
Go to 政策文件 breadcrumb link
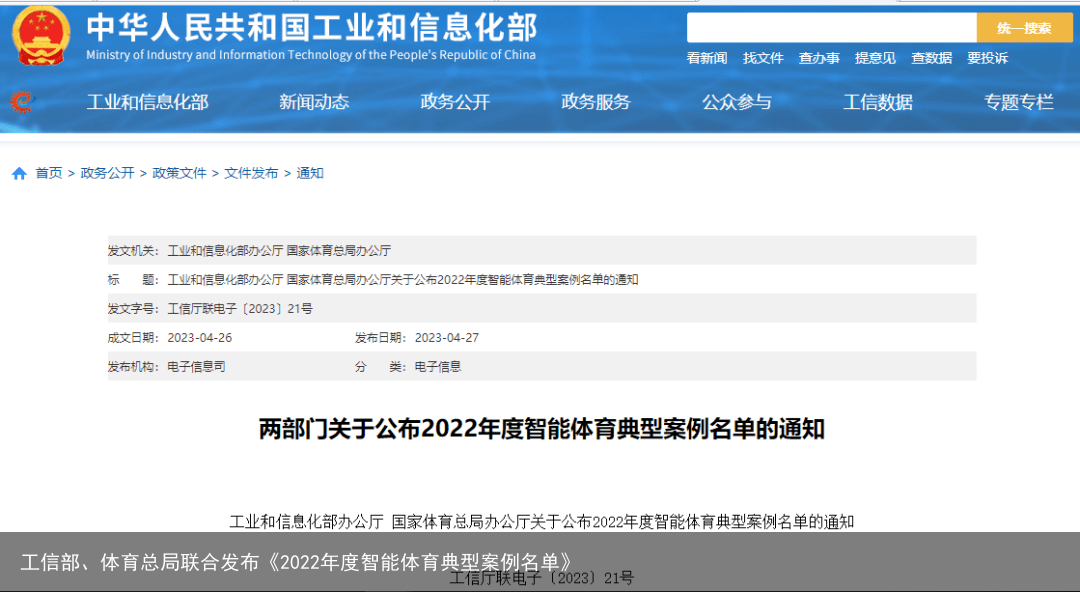(179, 173)
